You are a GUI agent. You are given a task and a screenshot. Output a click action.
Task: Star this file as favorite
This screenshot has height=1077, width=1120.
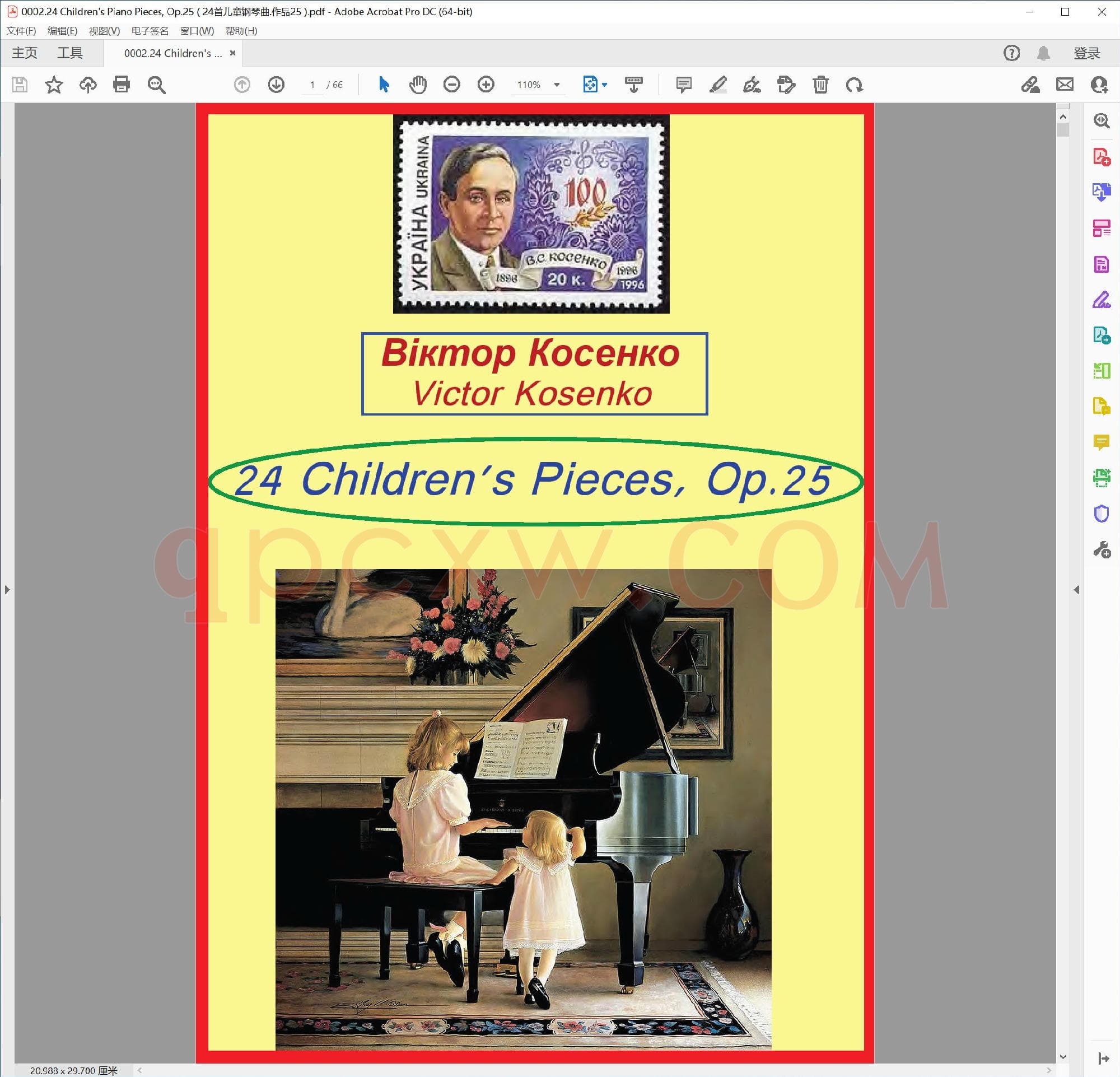[x=54, y=85]
